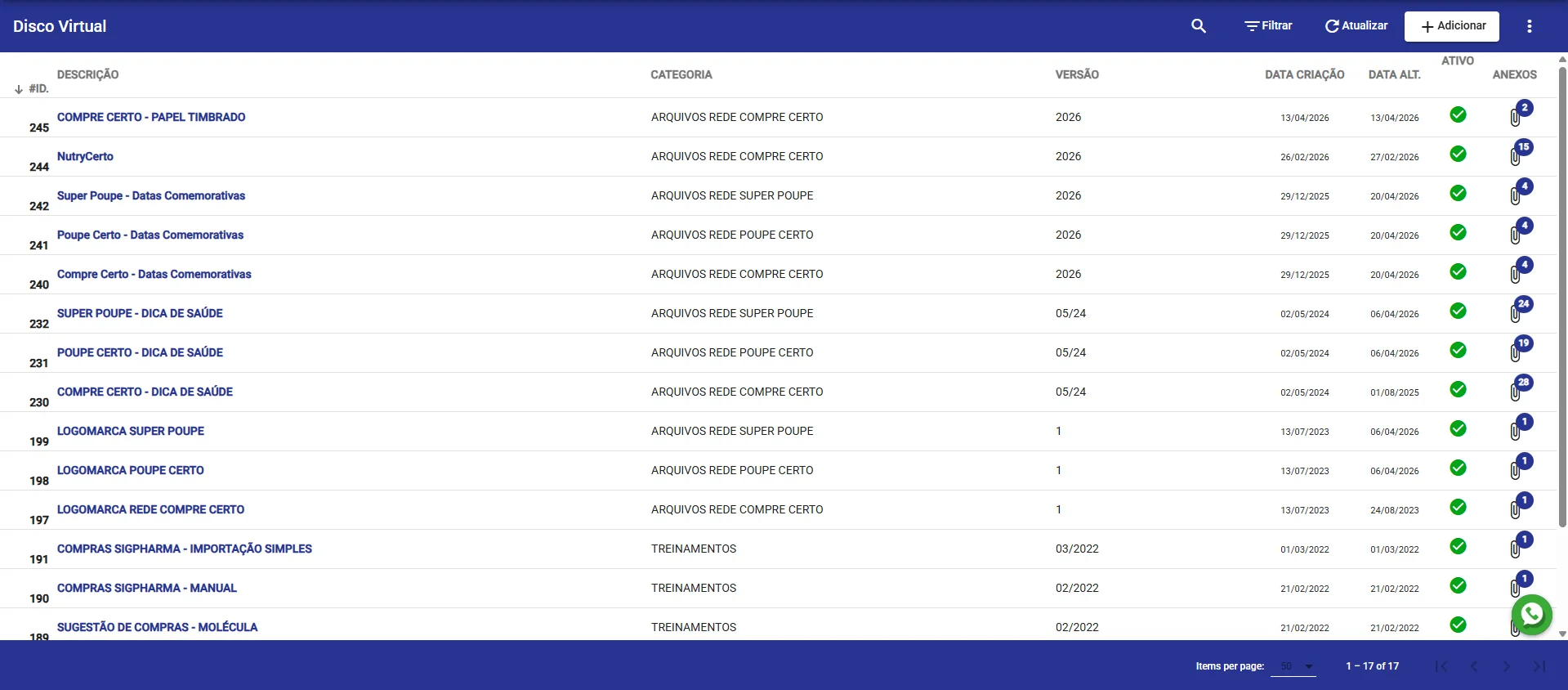1568x690 pixels.
Task: Refresh the list with Atualizar
Action: tap(1356, 26)
